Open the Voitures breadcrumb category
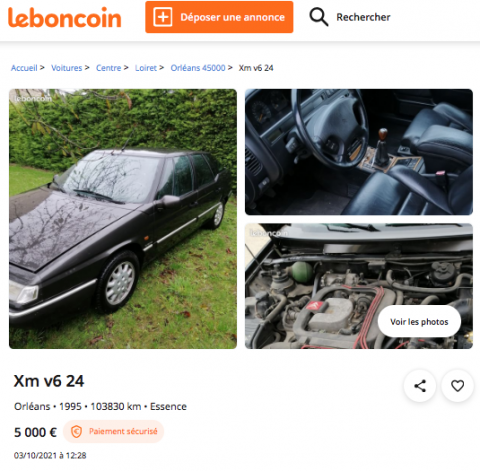The width and height of the screenshot is (480, 471). click(x=66, y=68)
